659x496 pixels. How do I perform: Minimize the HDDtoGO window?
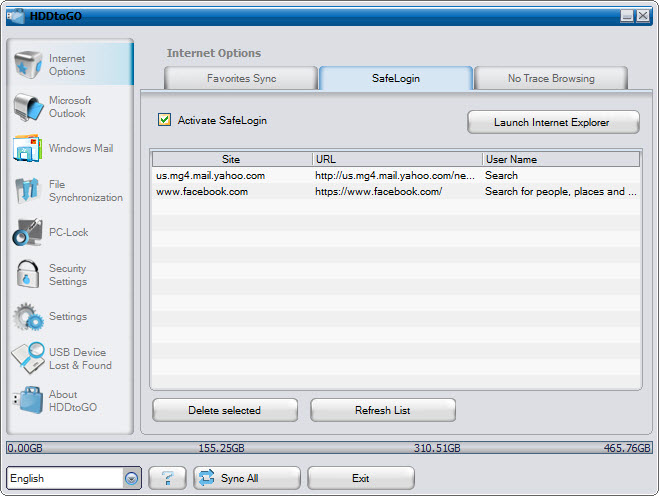click(627, 16)
